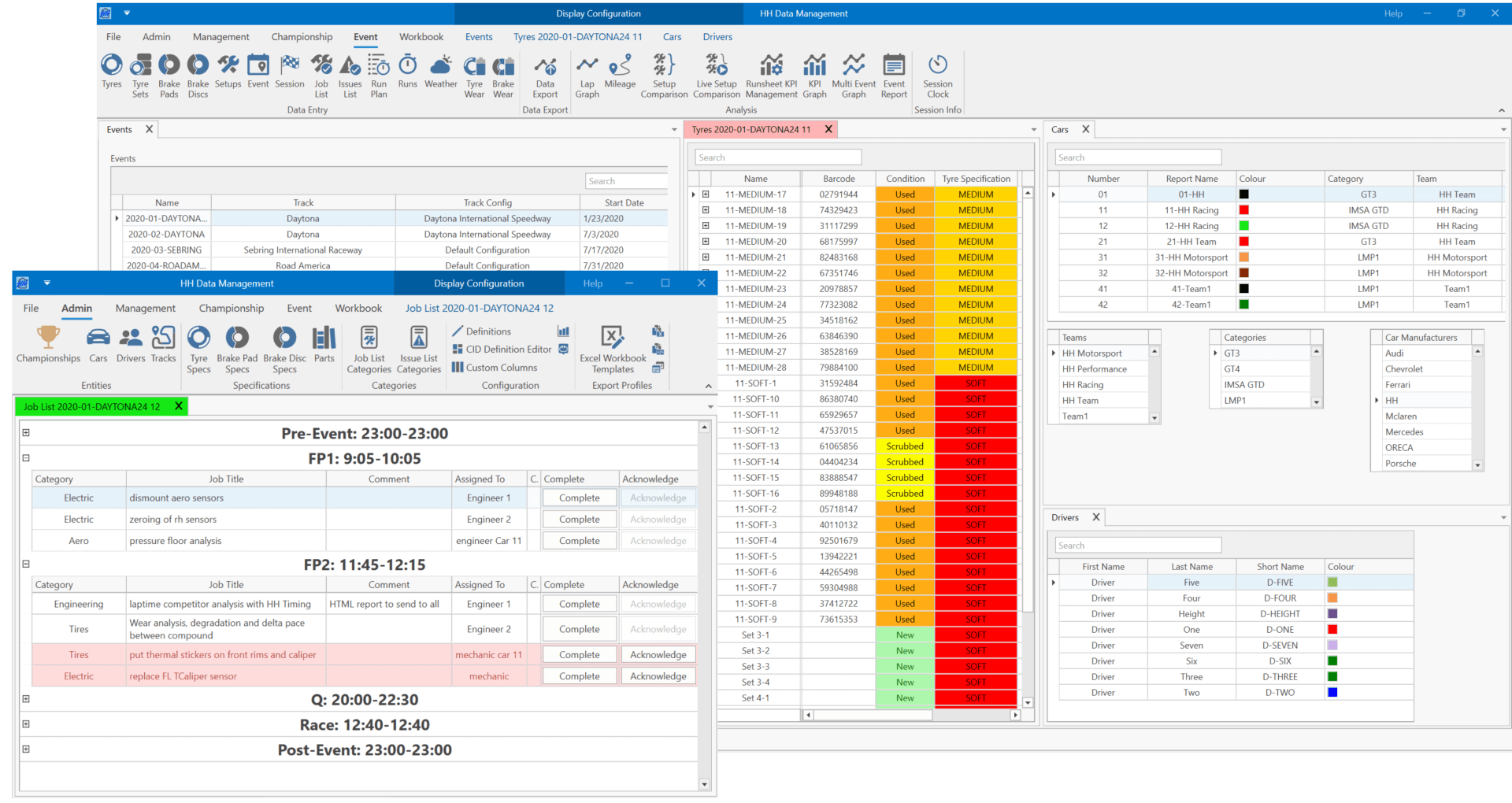Acknowledge the 'put thermal stickers' job
The image size is (1512, 803).
point(658,655)
